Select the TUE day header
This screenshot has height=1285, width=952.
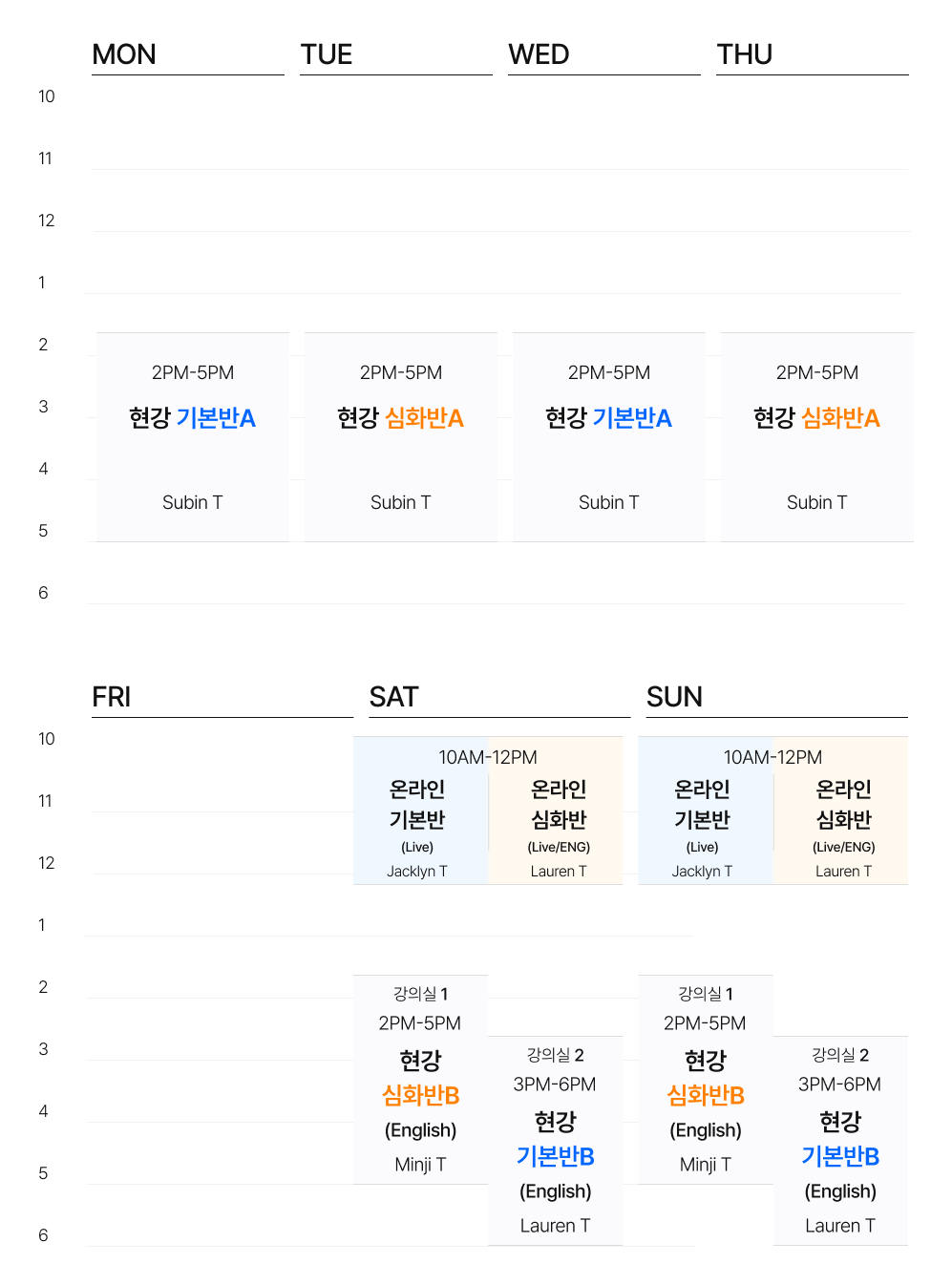(x=327, y=54)
